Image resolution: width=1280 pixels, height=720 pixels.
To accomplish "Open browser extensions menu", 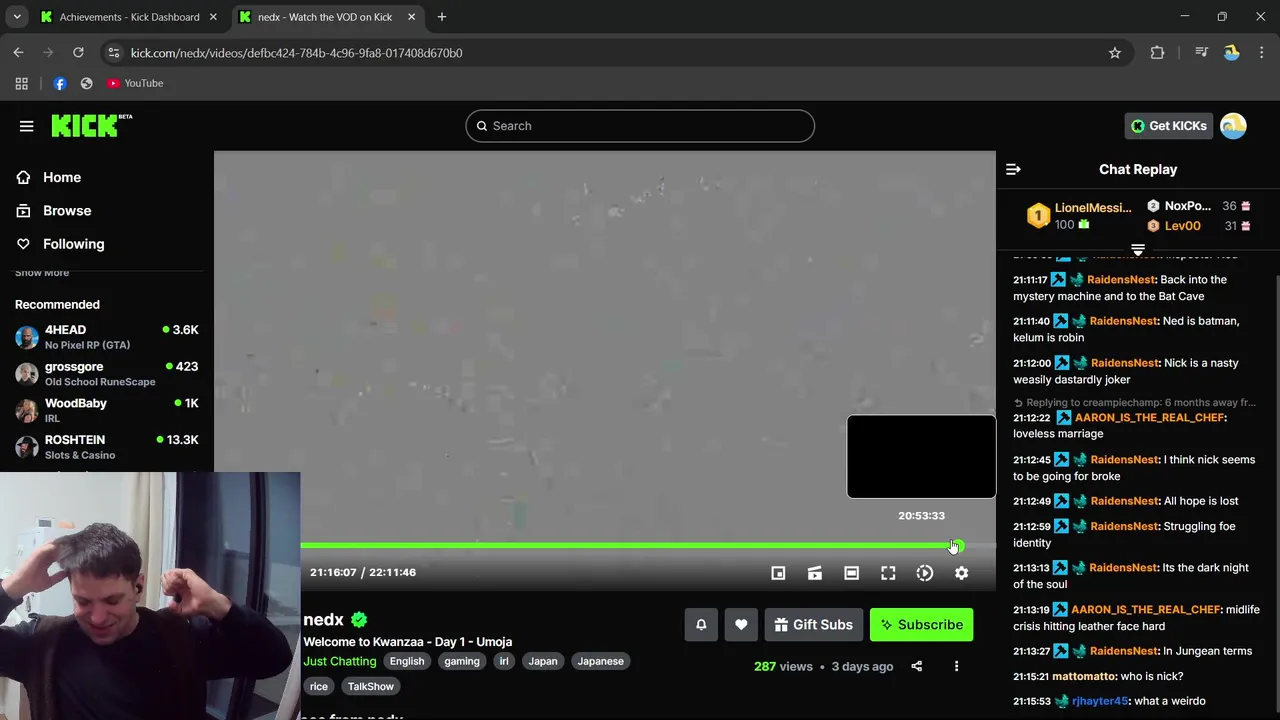I will click(x=1157, y=53).
